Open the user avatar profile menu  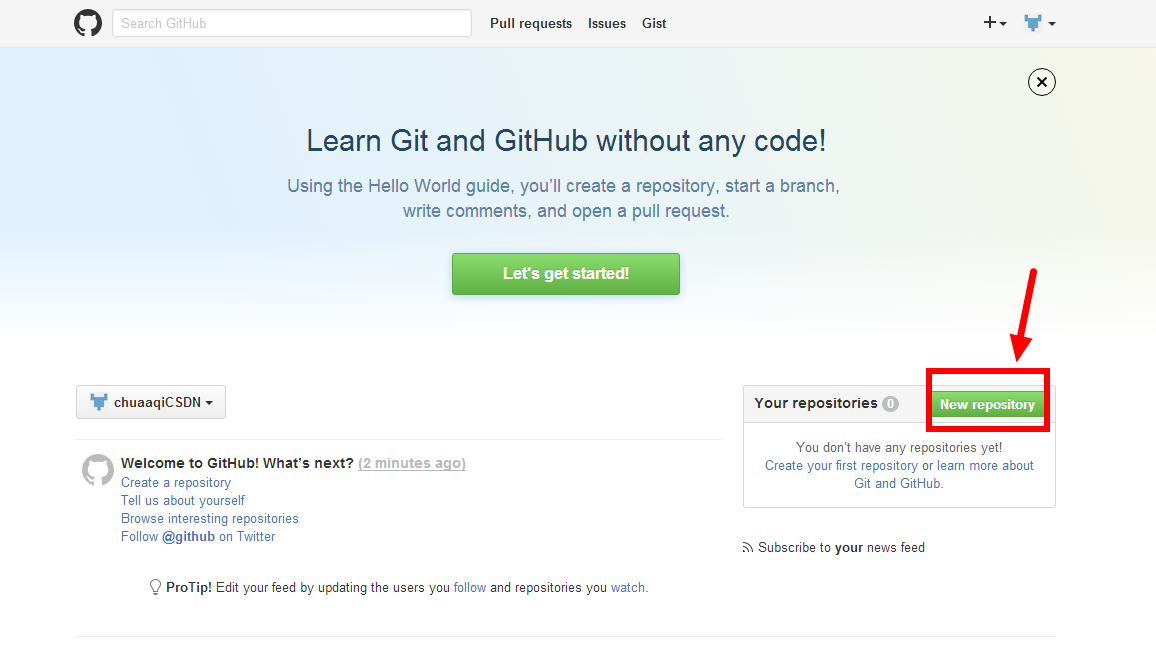point(1040,23)
